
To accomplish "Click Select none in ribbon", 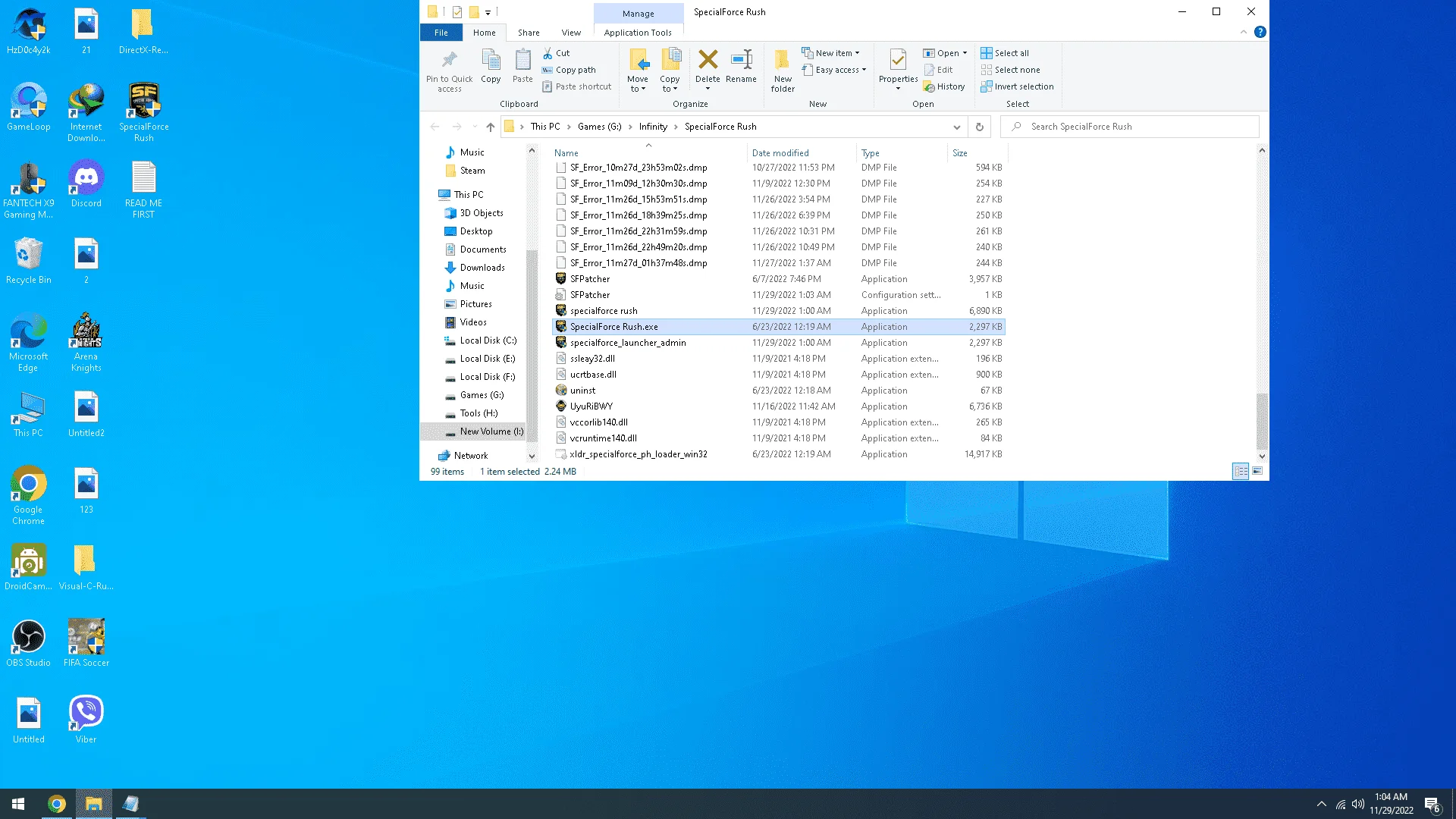I will tap(1010, 70).
